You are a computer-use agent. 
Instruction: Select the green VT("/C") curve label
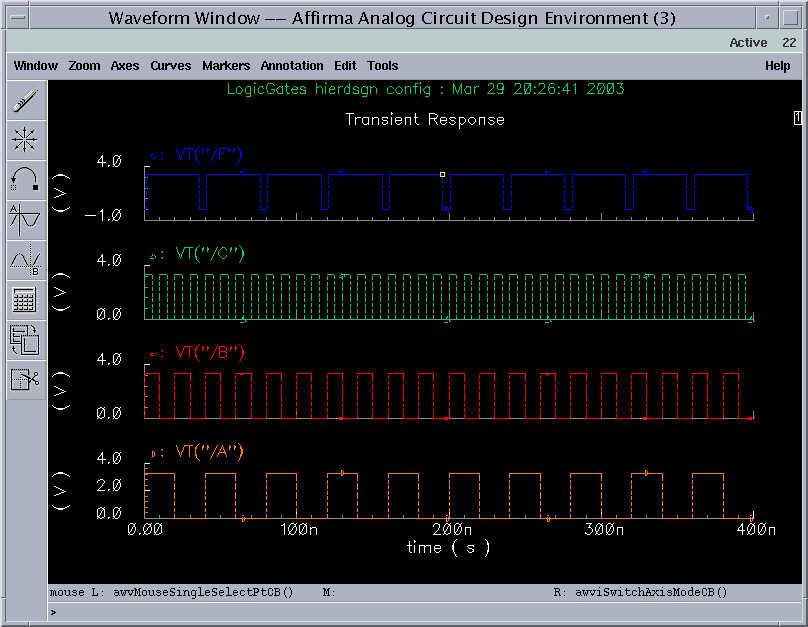coord(210,253)
